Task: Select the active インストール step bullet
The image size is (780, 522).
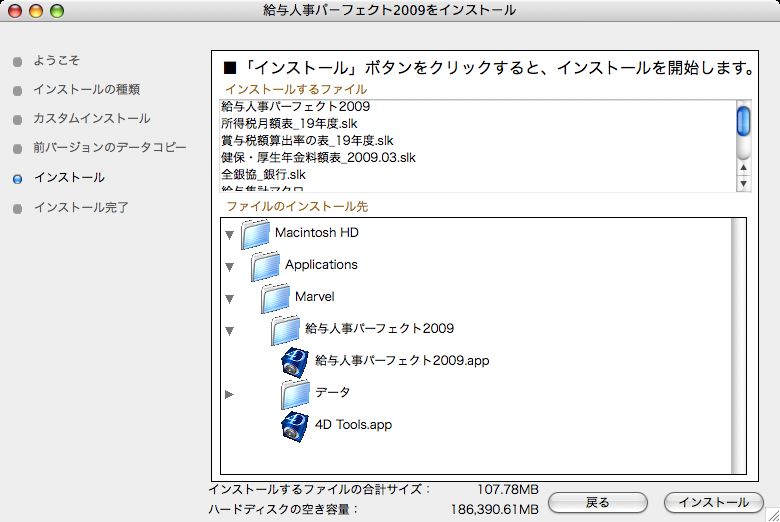Action: click(x=17, y=179)
